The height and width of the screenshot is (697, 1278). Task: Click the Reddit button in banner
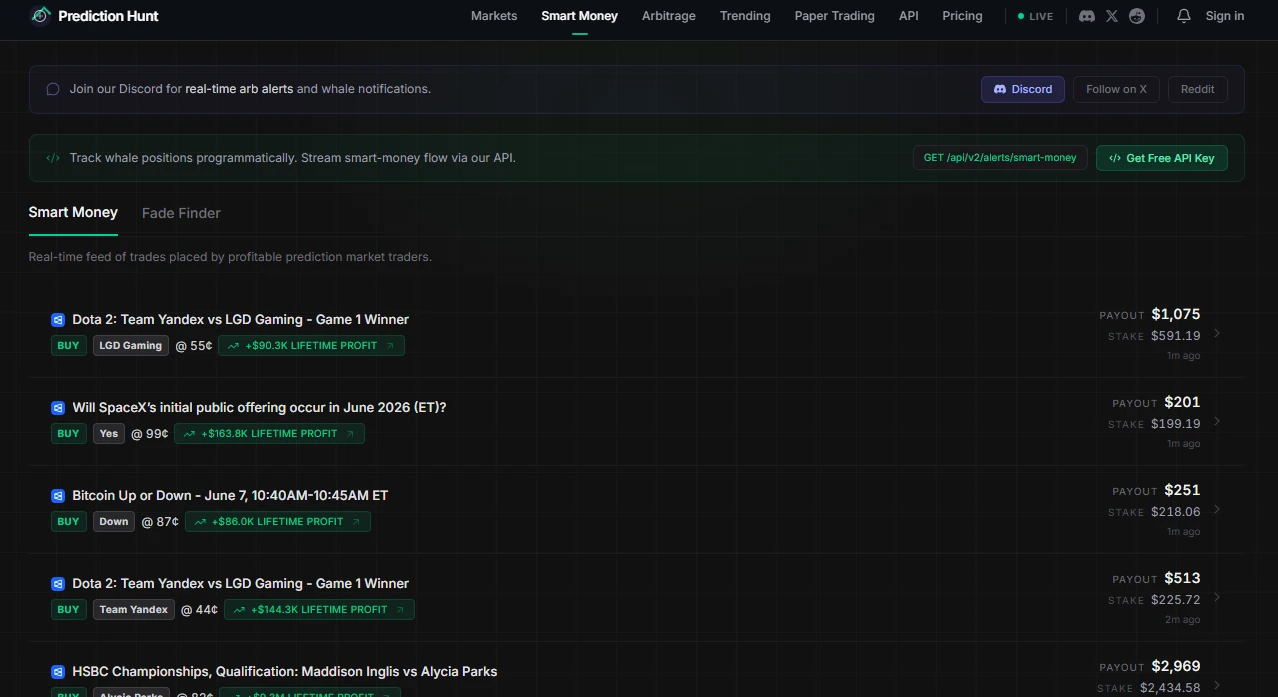point(1197,89)
